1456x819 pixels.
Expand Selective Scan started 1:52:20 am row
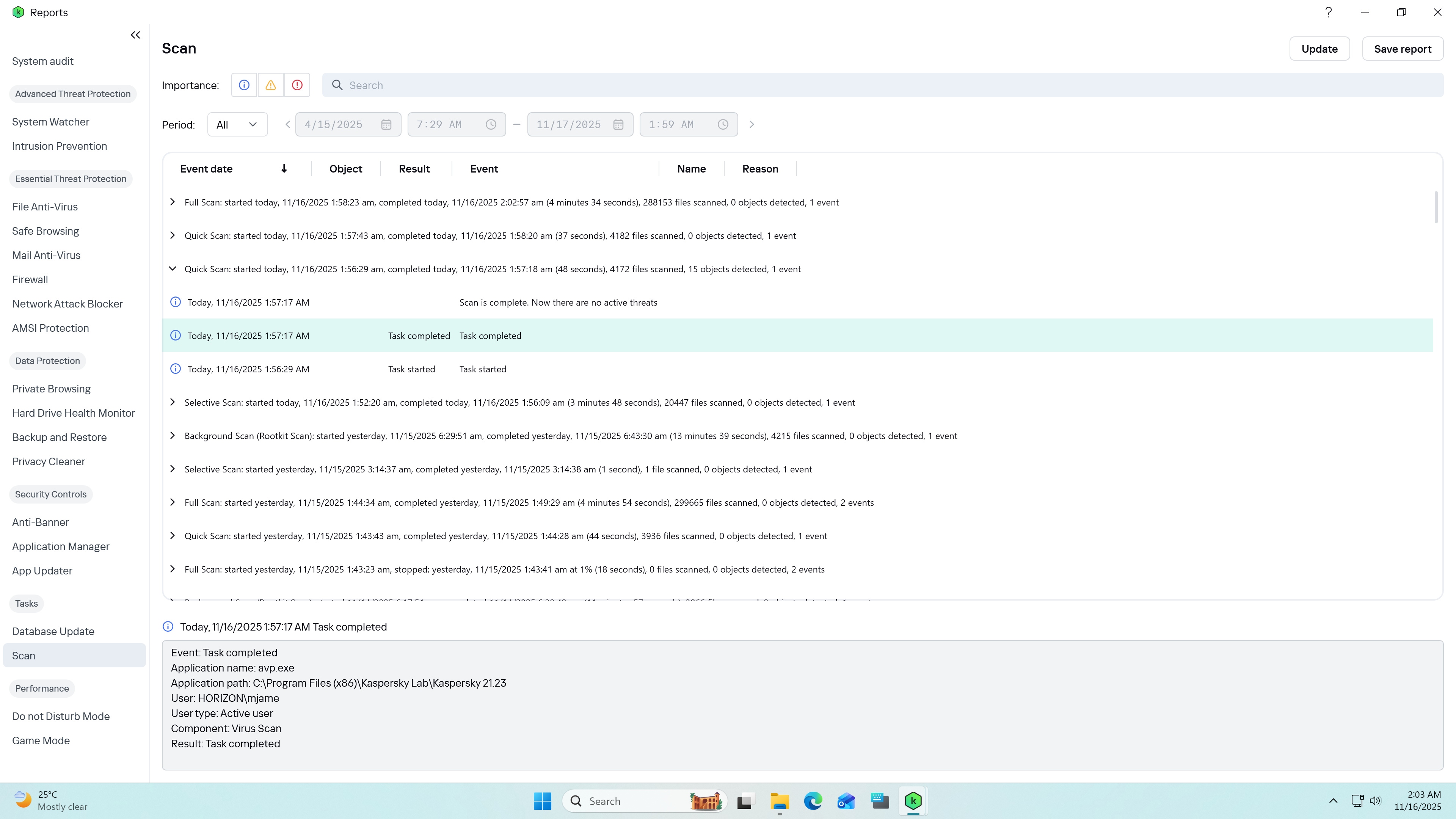click(x=173, y=402)
